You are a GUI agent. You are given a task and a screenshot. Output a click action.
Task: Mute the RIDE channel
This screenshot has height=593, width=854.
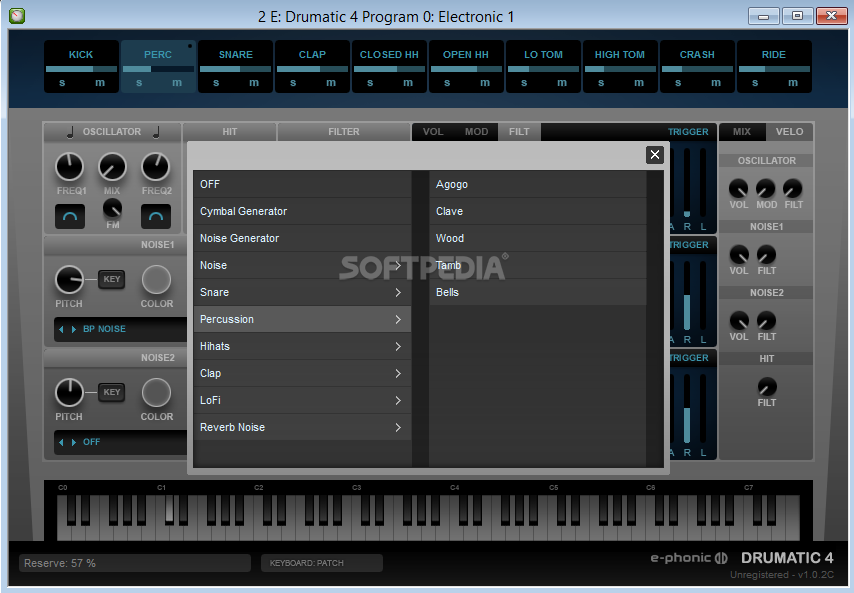tap(792, 83)
